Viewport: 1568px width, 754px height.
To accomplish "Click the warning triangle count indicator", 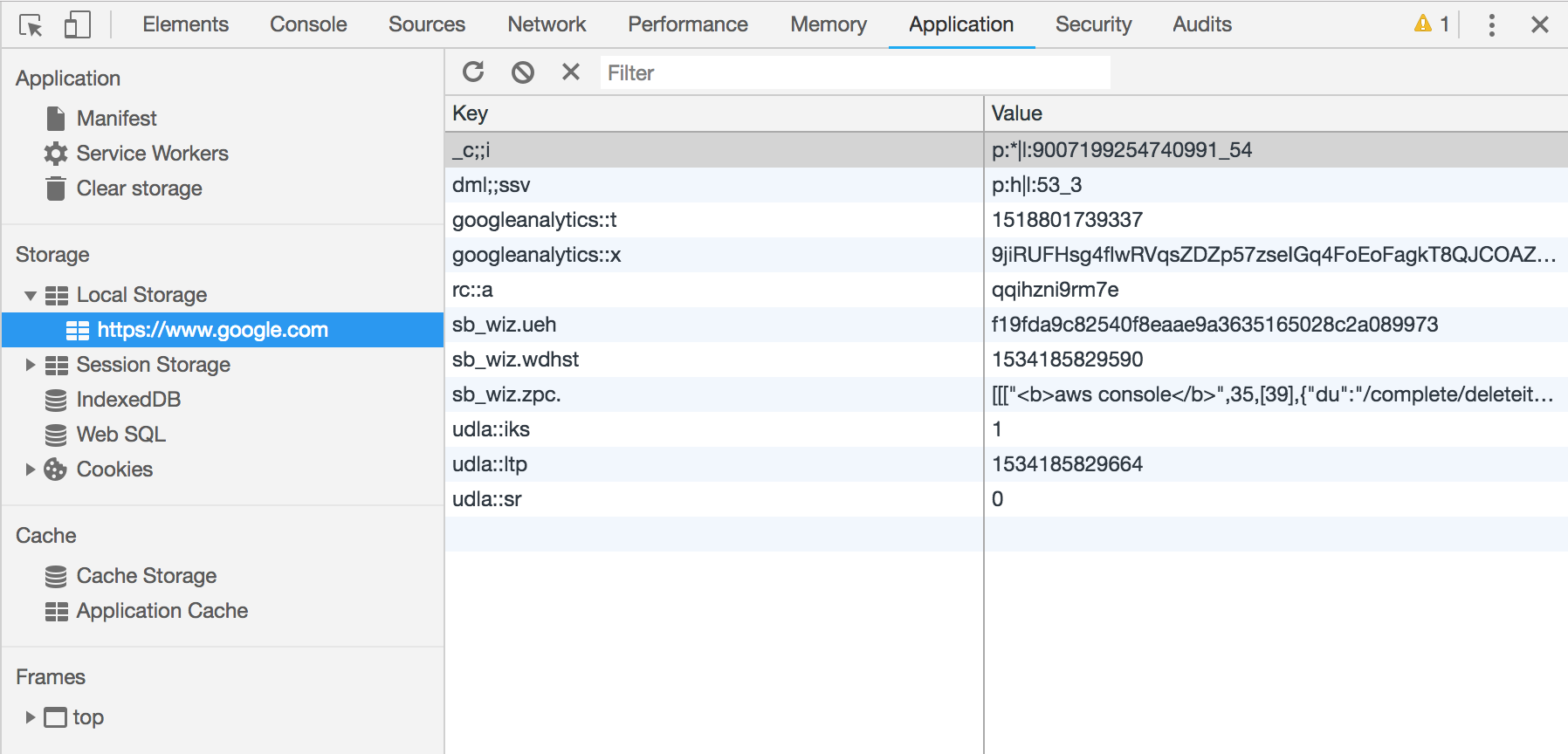I will point(1432,24).
